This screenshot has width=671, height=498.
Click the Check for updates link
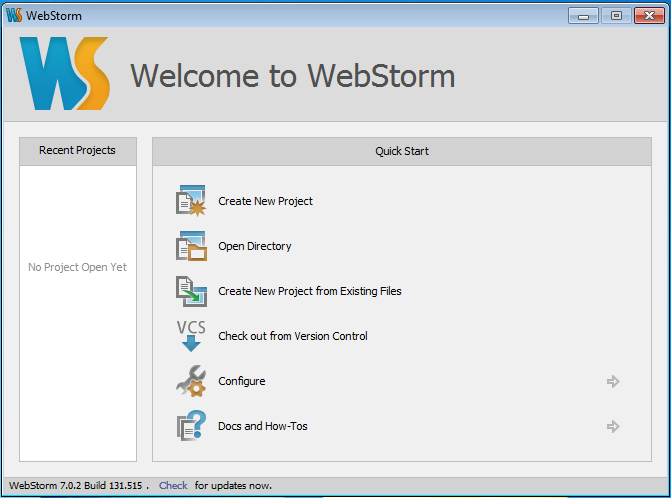[x=173, y=486]
